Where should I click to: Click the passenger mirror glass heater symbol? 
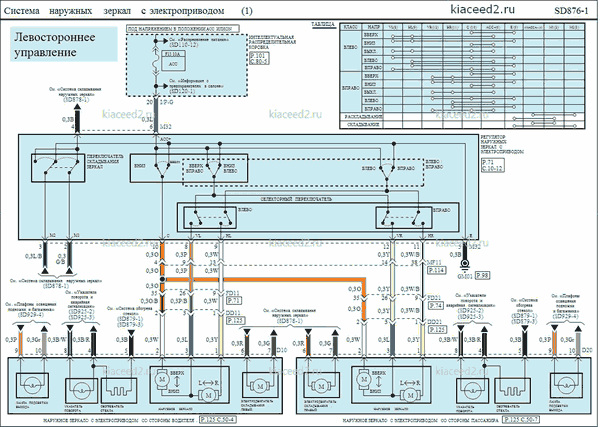(512, 391)
